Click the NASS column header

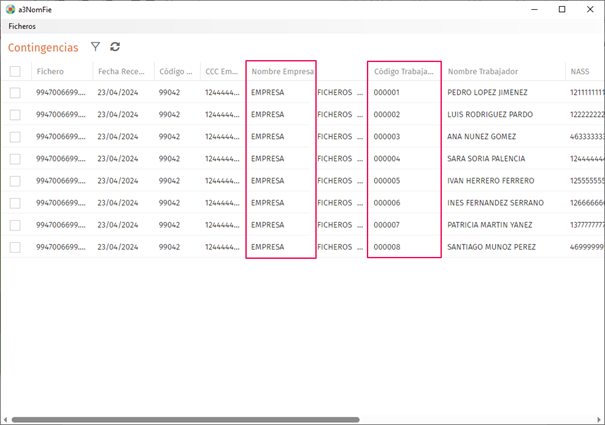(x=580, y=71)
